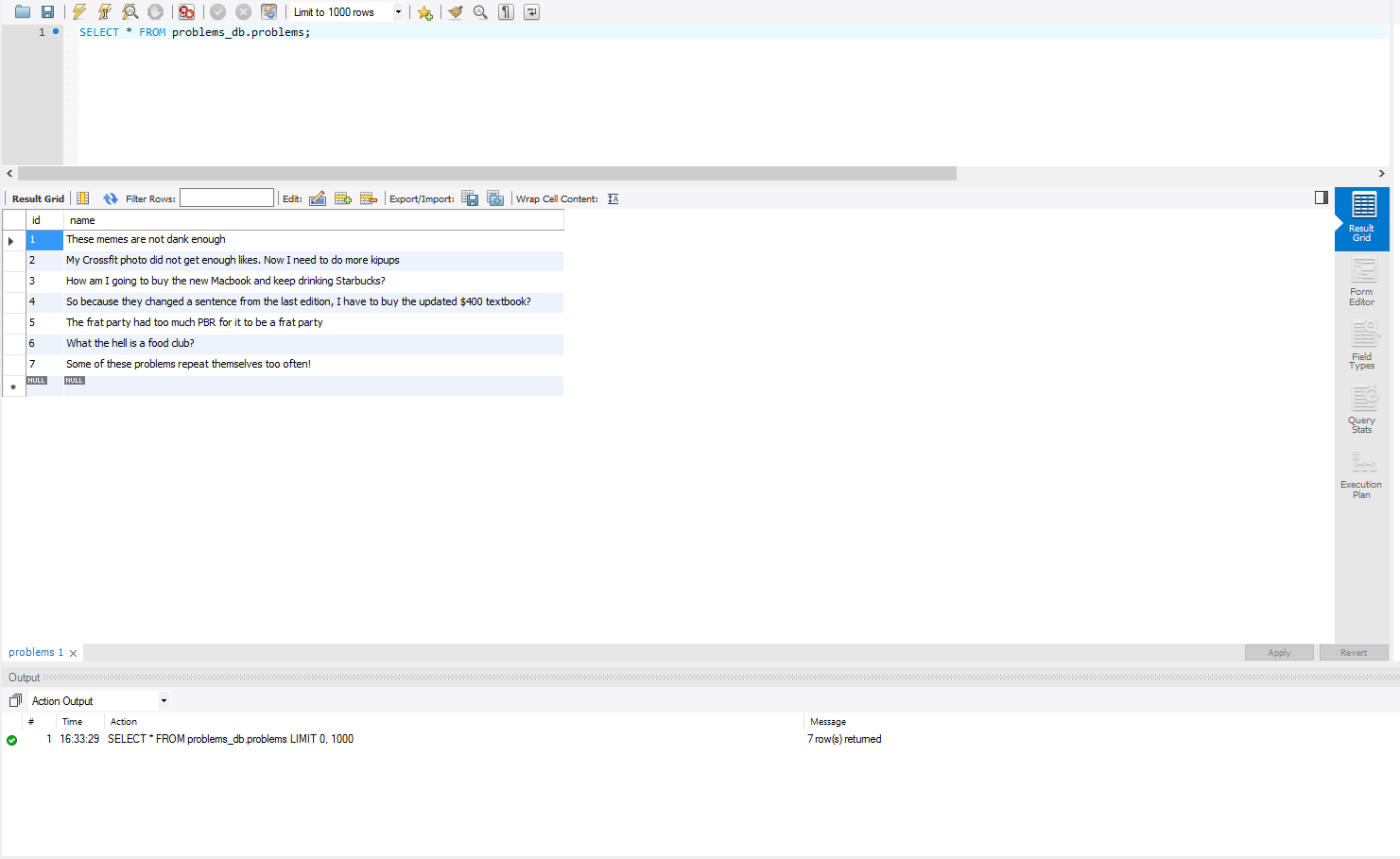The height and width of the screenshot is (859, 1400).
Task: Click the green success icon in output
Action: click(x=11, y=740)
